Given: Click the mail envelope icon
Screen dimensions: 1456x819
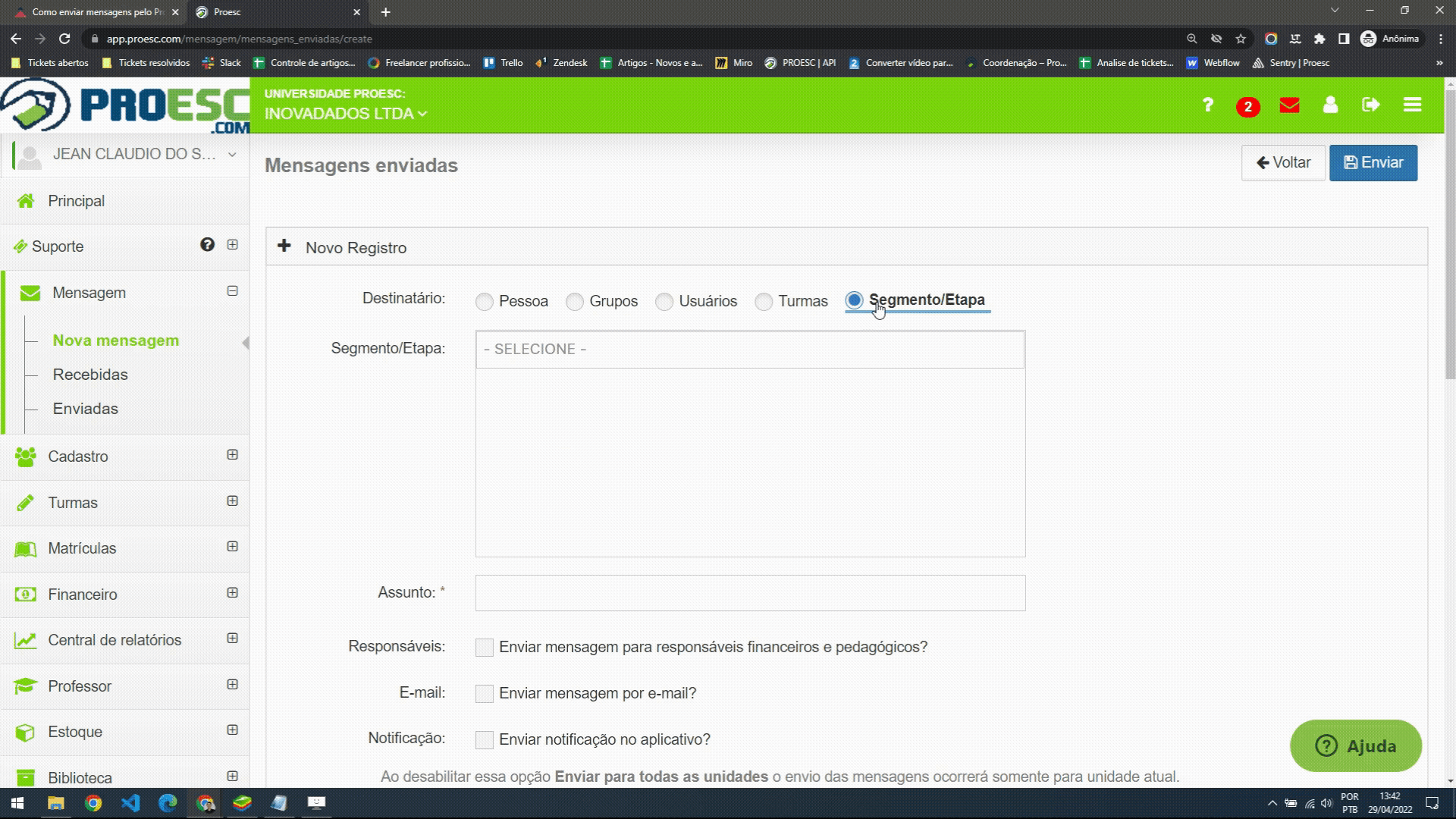Looking at the screenshot, I should coord(1289,104).
